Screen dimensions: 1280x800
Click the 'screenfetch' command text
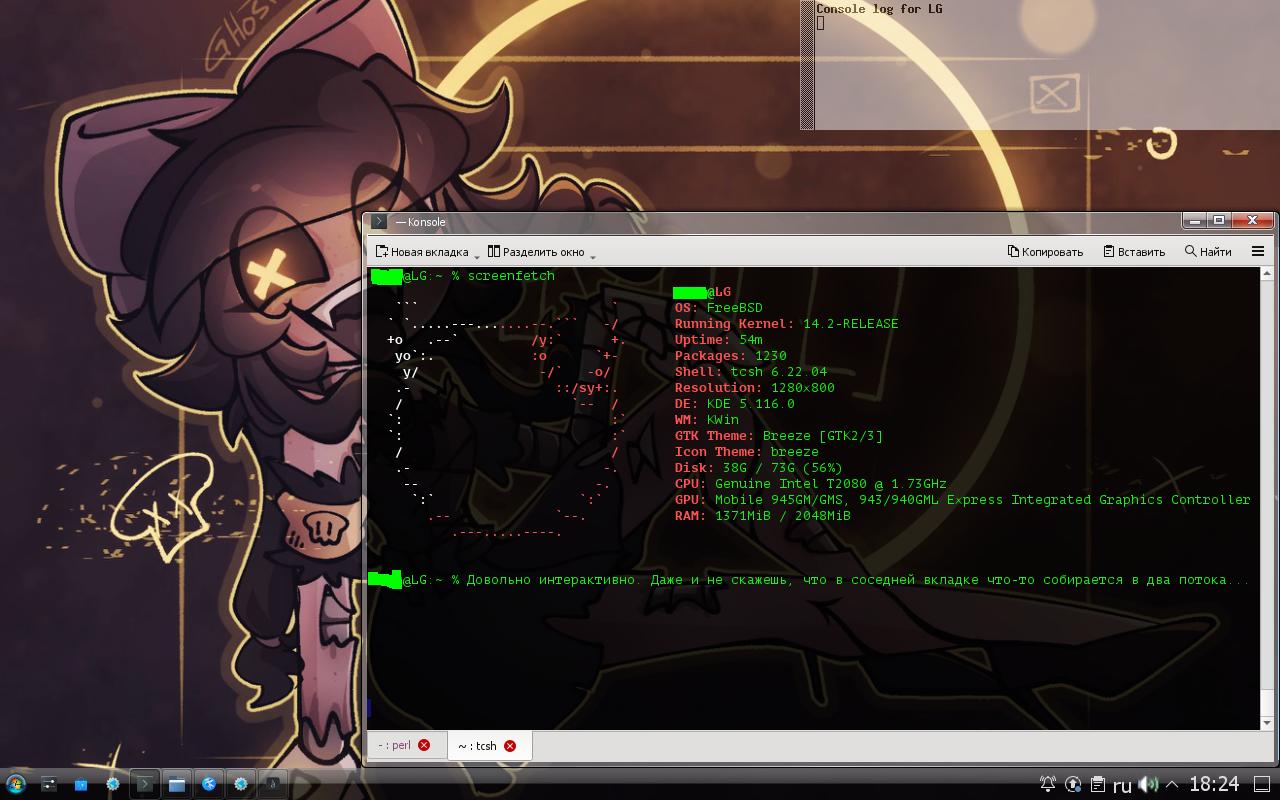click(x=510, y=276)
